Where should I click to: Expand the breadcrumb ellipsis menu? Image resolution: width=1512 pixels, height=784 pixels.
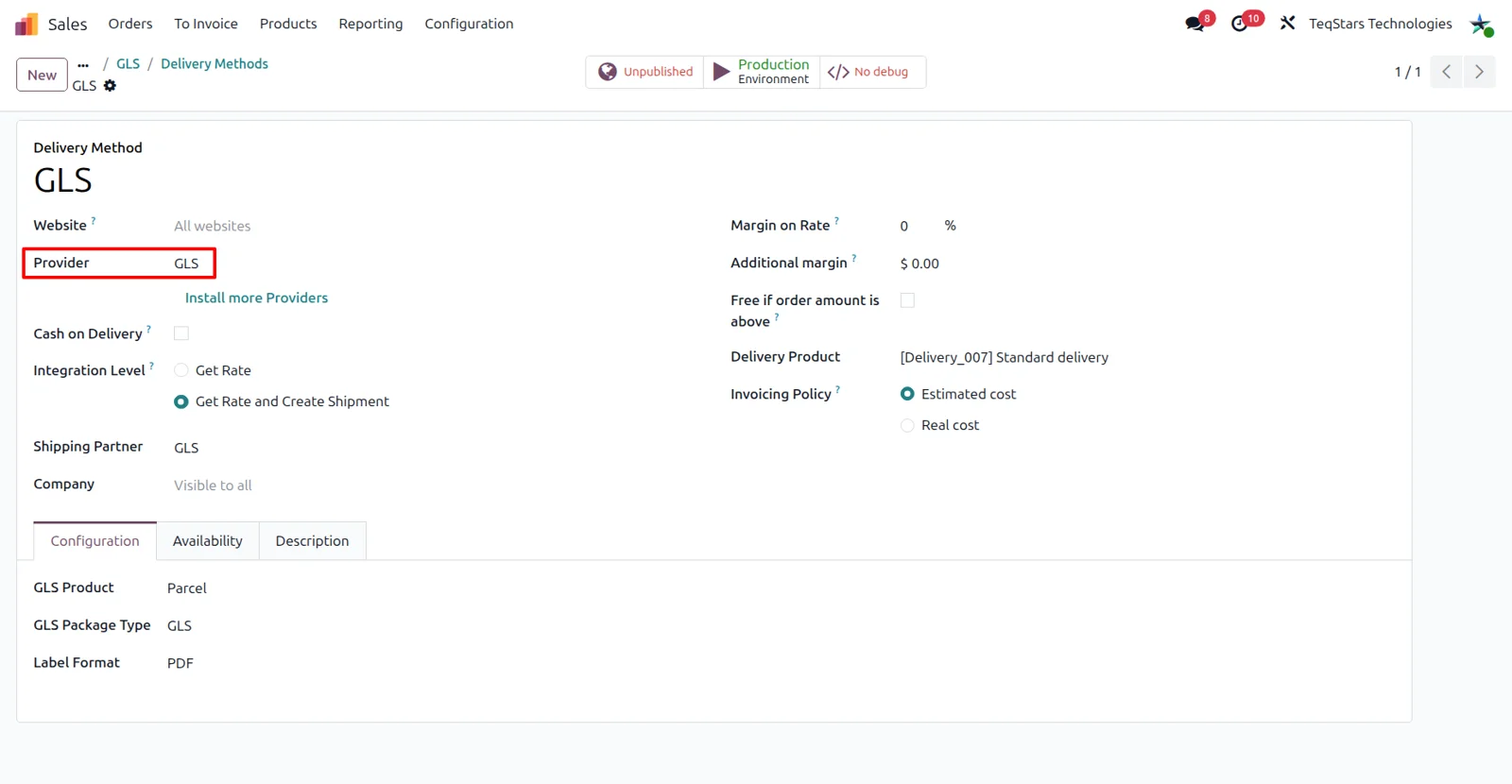83,64
